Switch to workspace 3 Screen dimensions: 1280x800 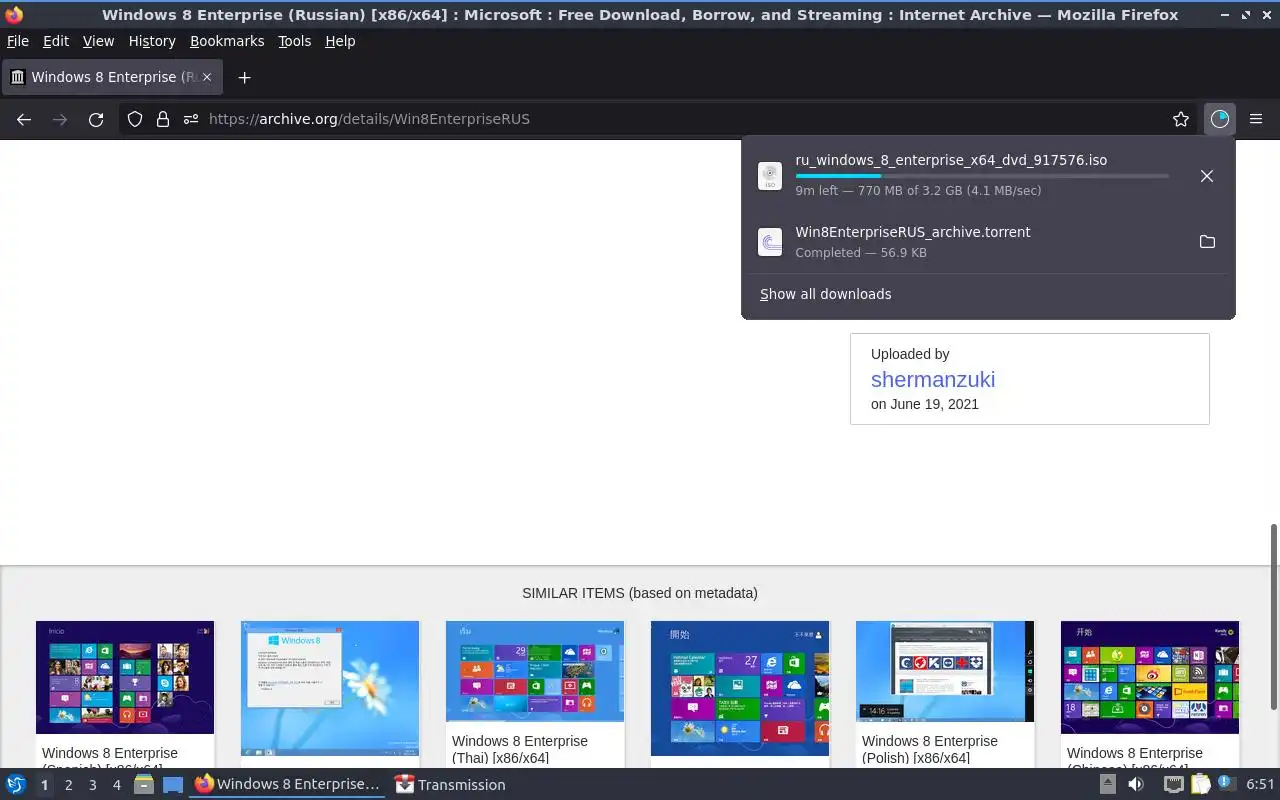[x=92, y=785]
